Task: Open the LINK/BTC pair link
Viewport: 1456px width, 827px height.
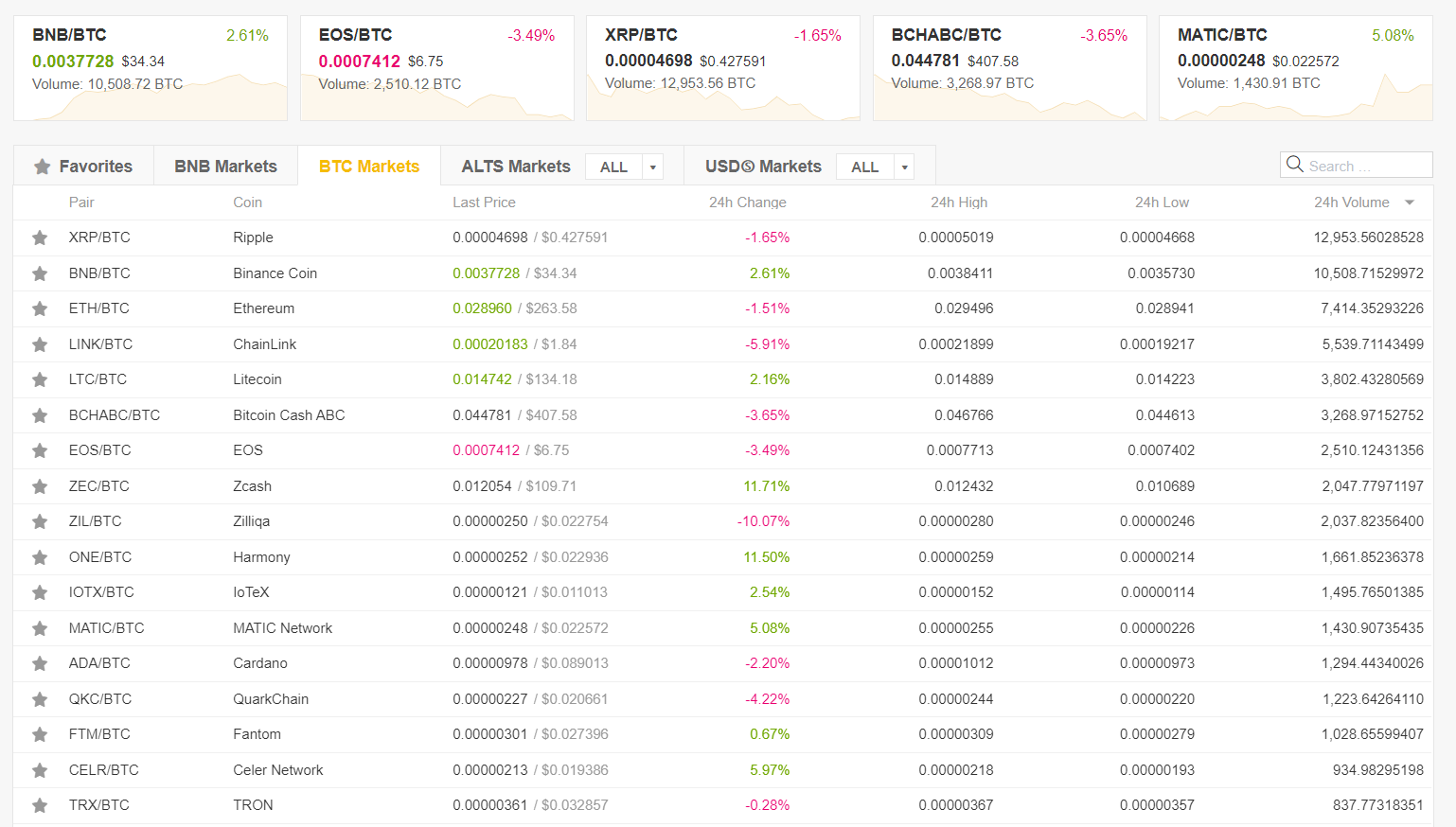Action: coord(100,344)
